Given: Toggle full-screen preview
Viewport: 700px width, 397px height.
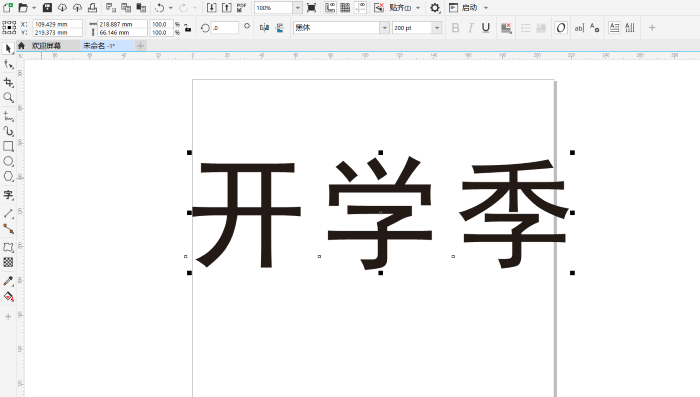Looking at the screenshot, I should [x=312, y=8].
